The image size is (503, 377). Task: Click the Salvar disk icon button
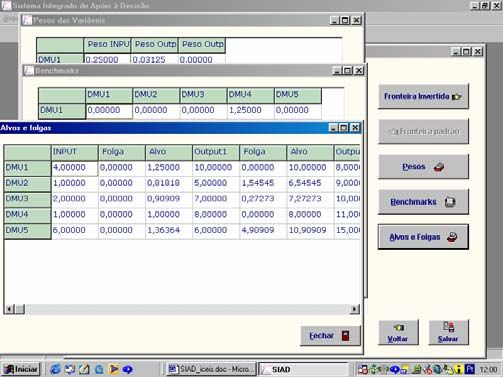tap(448, 332)
